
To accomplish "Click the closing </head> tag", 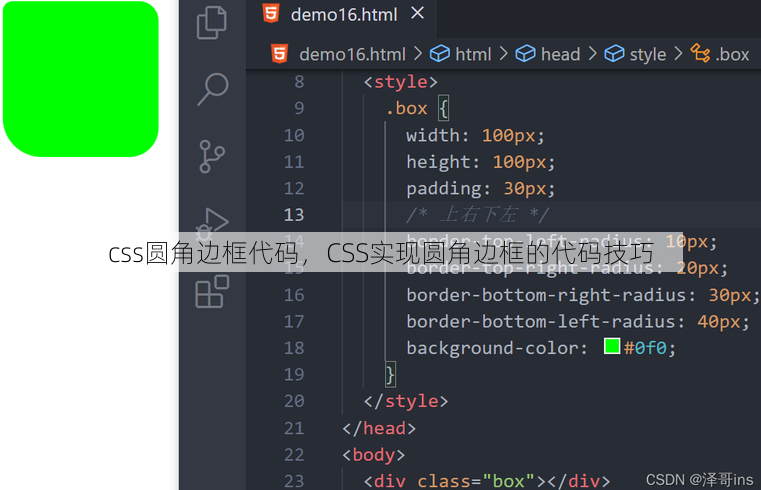I will click(379, 428).
